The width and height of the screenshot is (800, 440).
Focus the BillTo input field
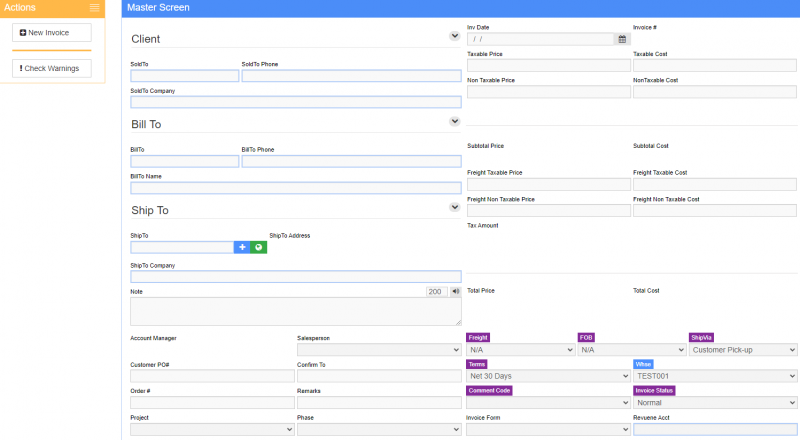[x=185, y=161]
